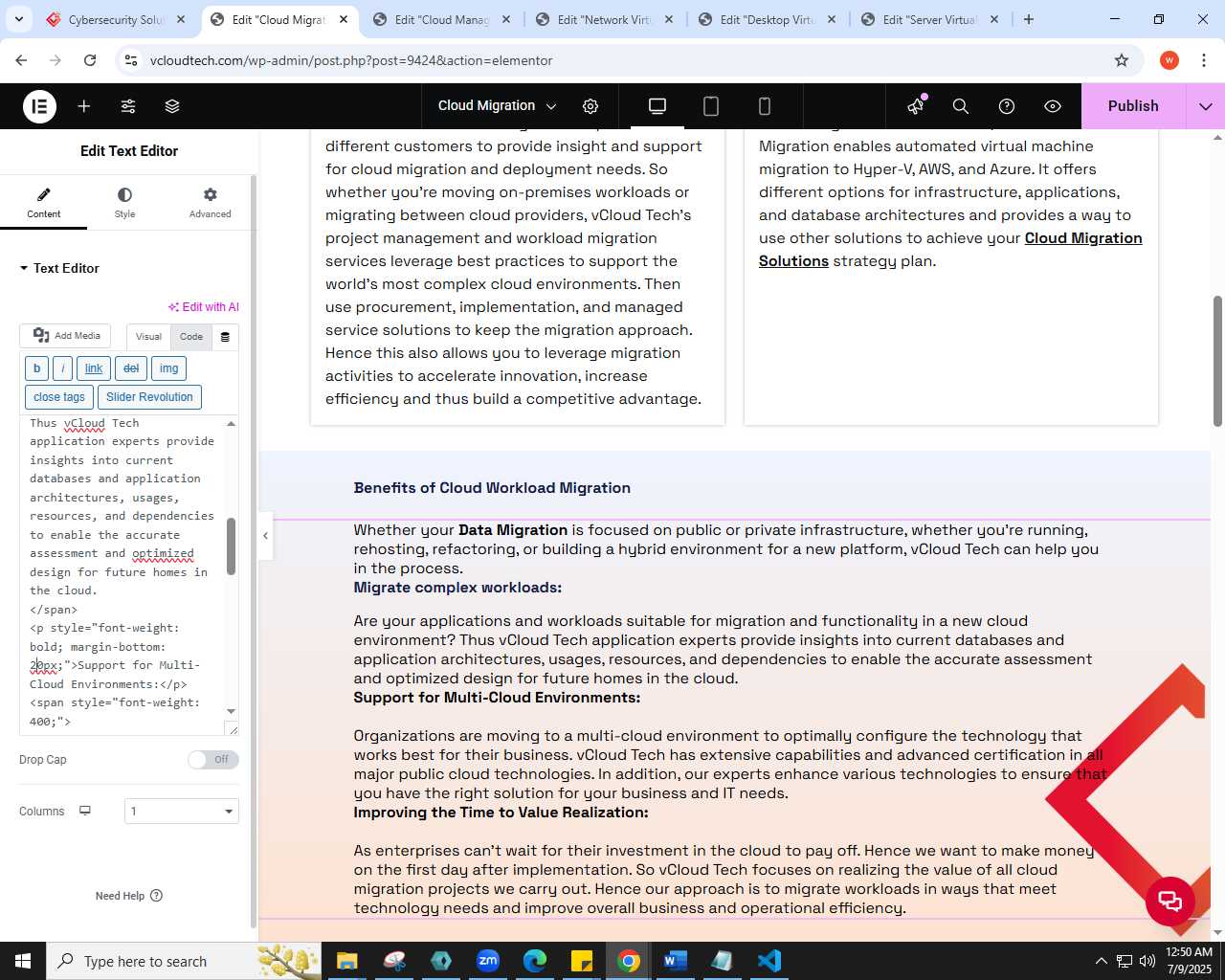Collapse the editor panel arrow
The width and height of the screenshot is (1225, 980).
(x=265, y=535)
